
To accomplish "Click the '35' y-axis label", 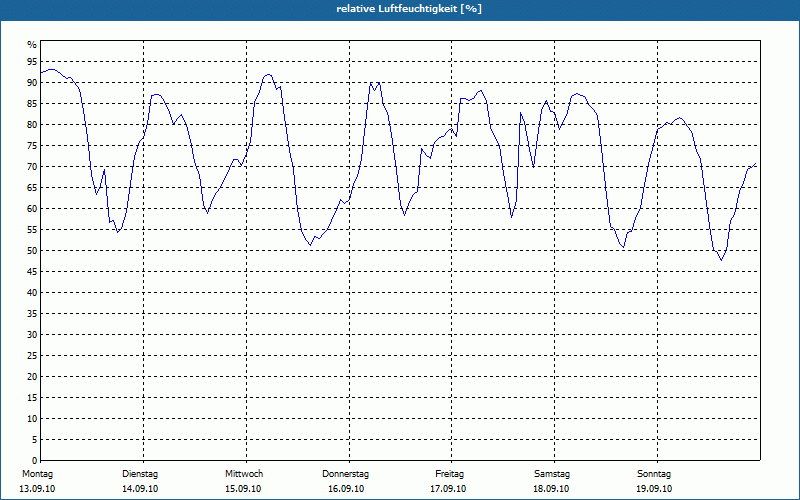I will [x=32, y=314].
